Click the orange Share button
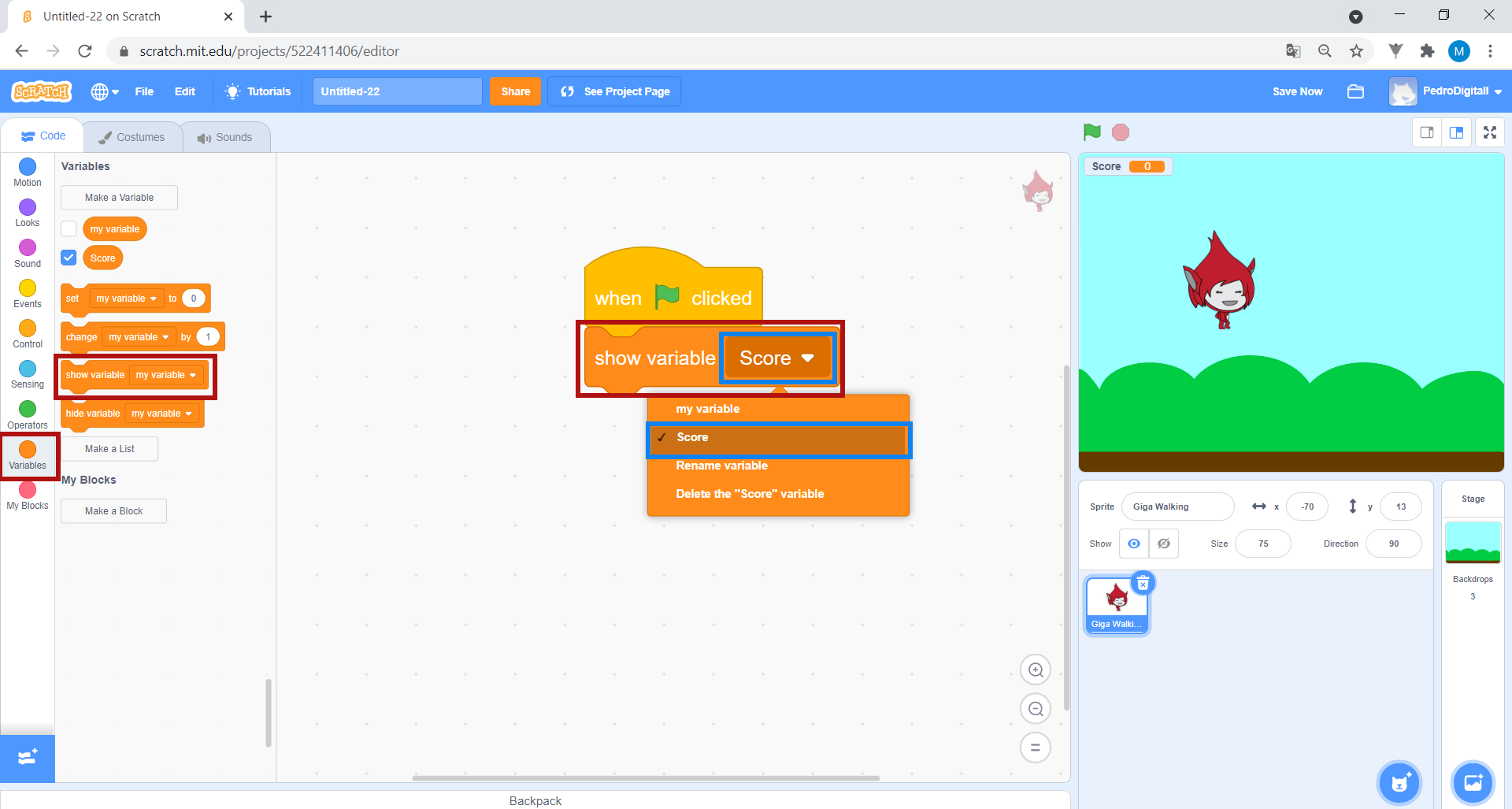This screenshot has height=809, width=1512. tap(516, 91)
